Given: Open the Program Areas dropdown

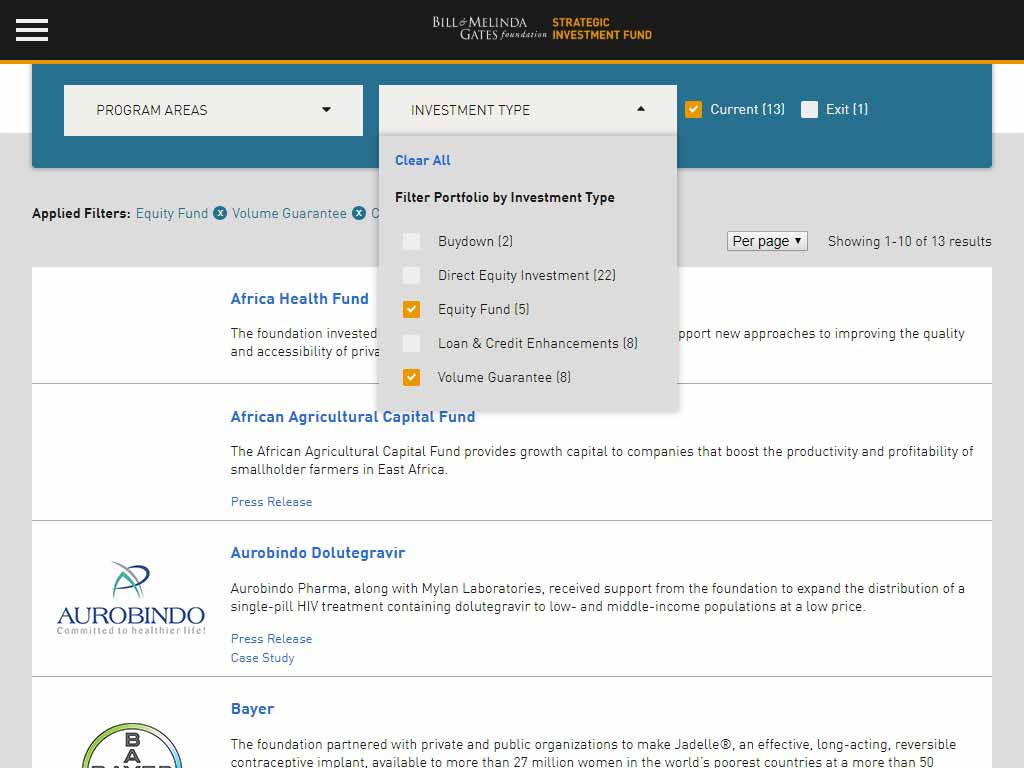Looking at the screenshot, I should [x=213, y=110].
